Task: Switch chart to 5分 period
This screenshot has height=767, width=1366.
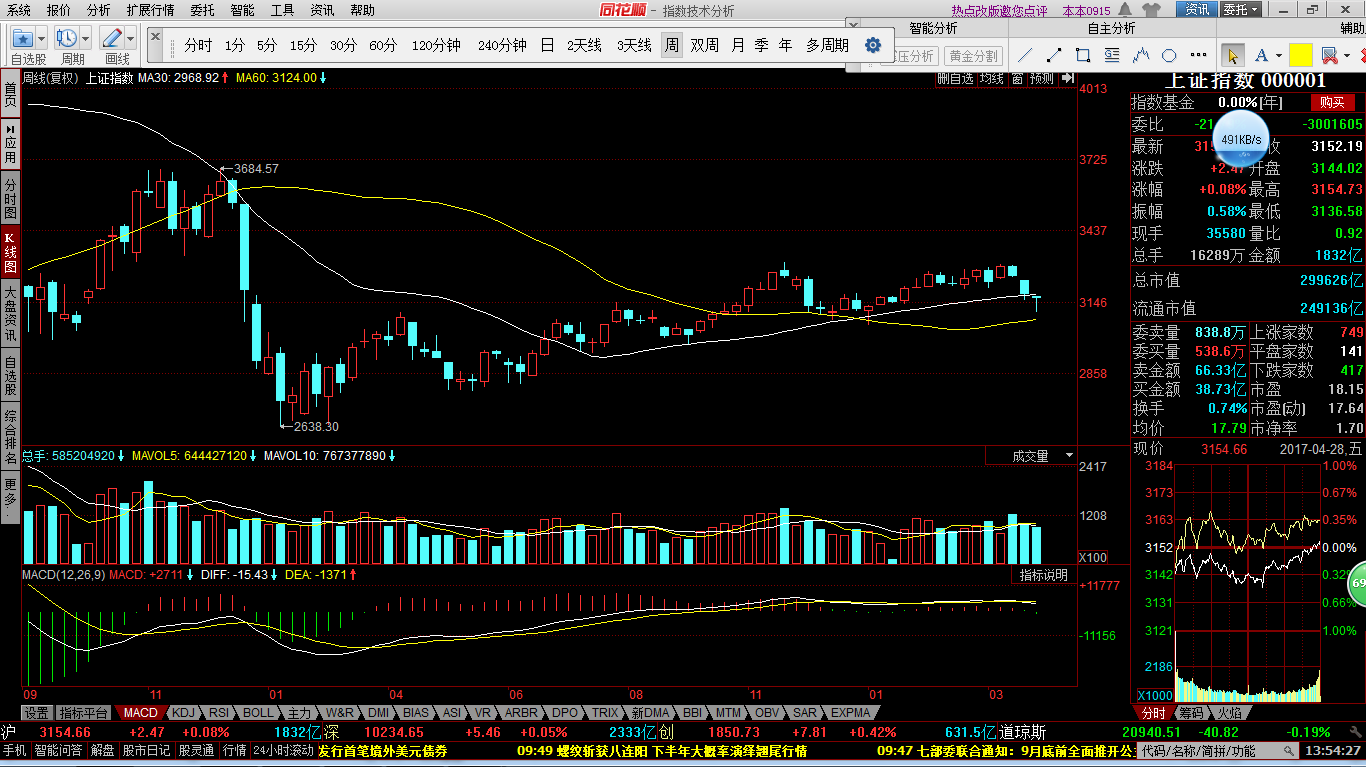Action: (x=267, y=45)
